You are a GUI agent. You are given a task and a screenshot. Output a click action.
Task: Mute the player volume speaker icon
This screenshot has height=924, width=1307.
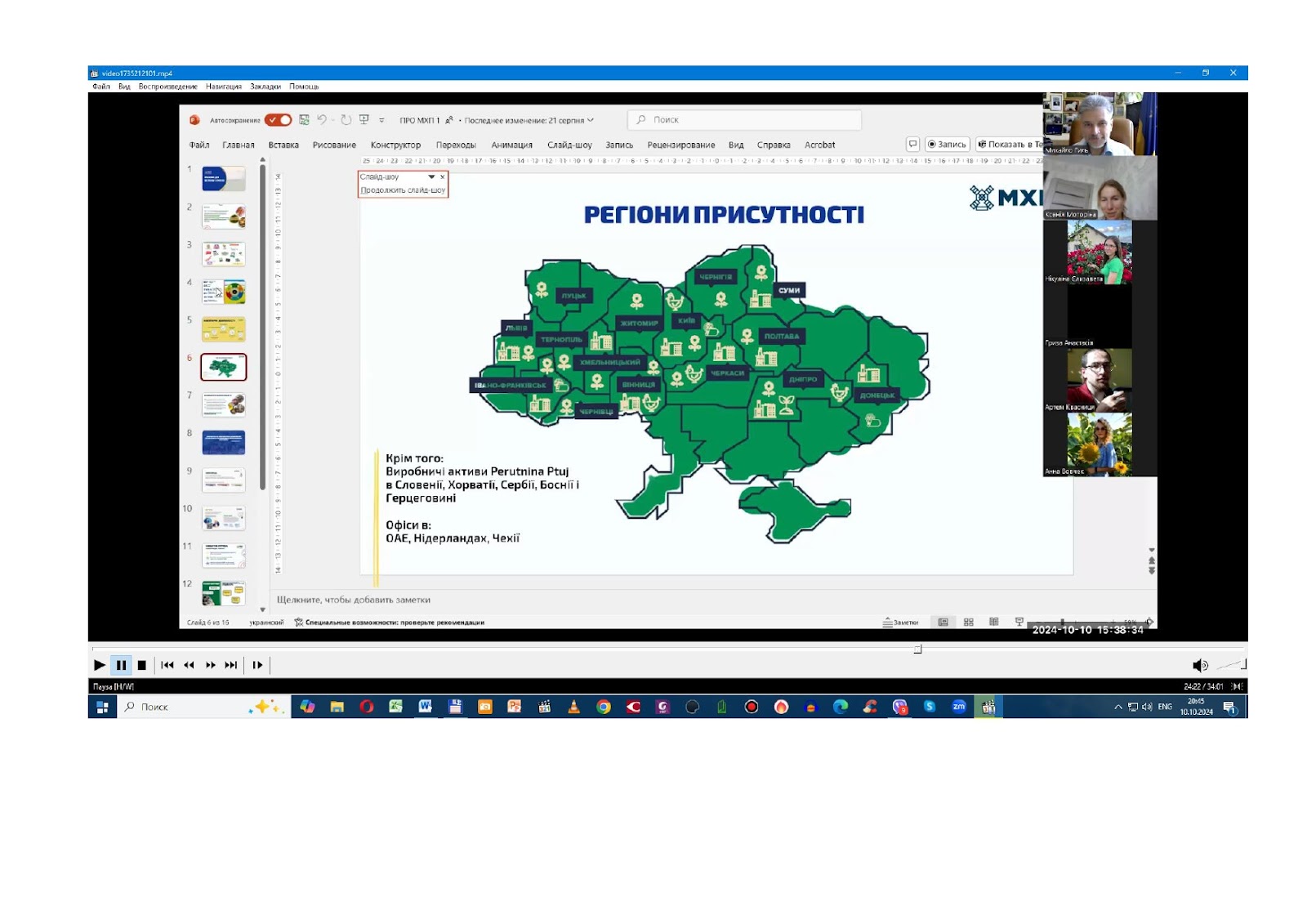point(1199,665)
